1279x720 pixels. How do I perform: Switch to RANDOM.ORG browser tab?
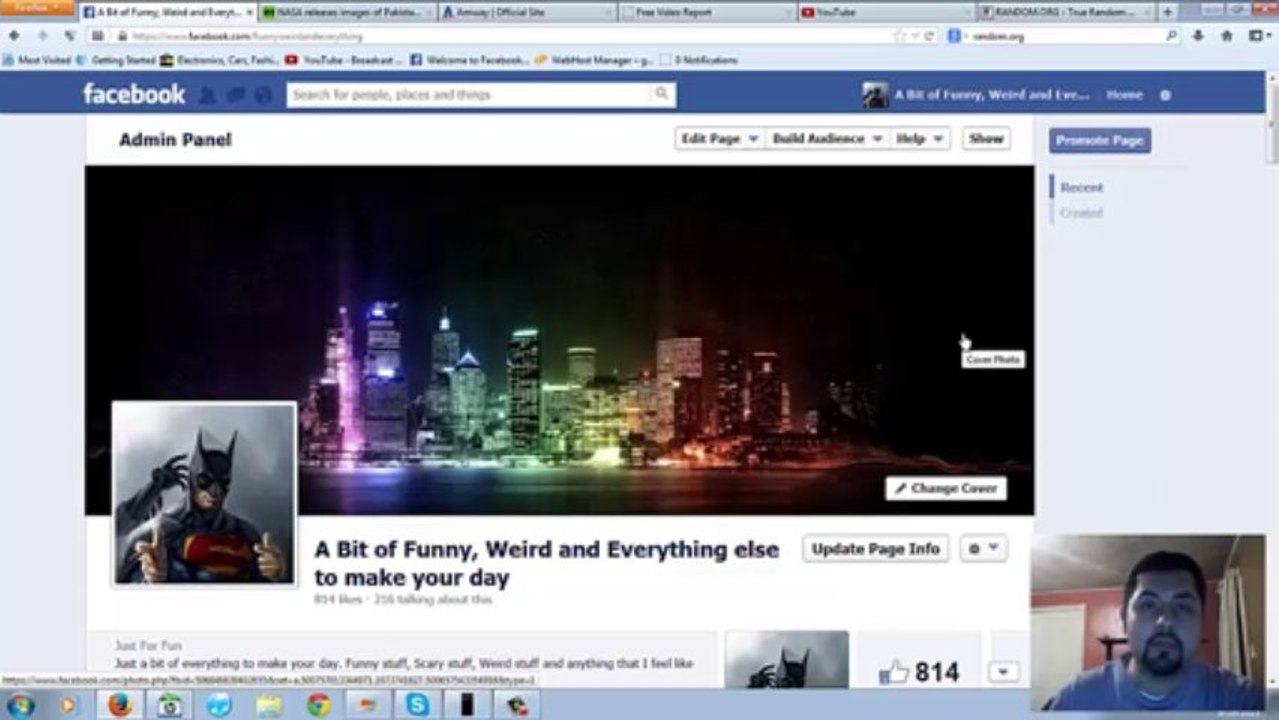click(1064, 12)
